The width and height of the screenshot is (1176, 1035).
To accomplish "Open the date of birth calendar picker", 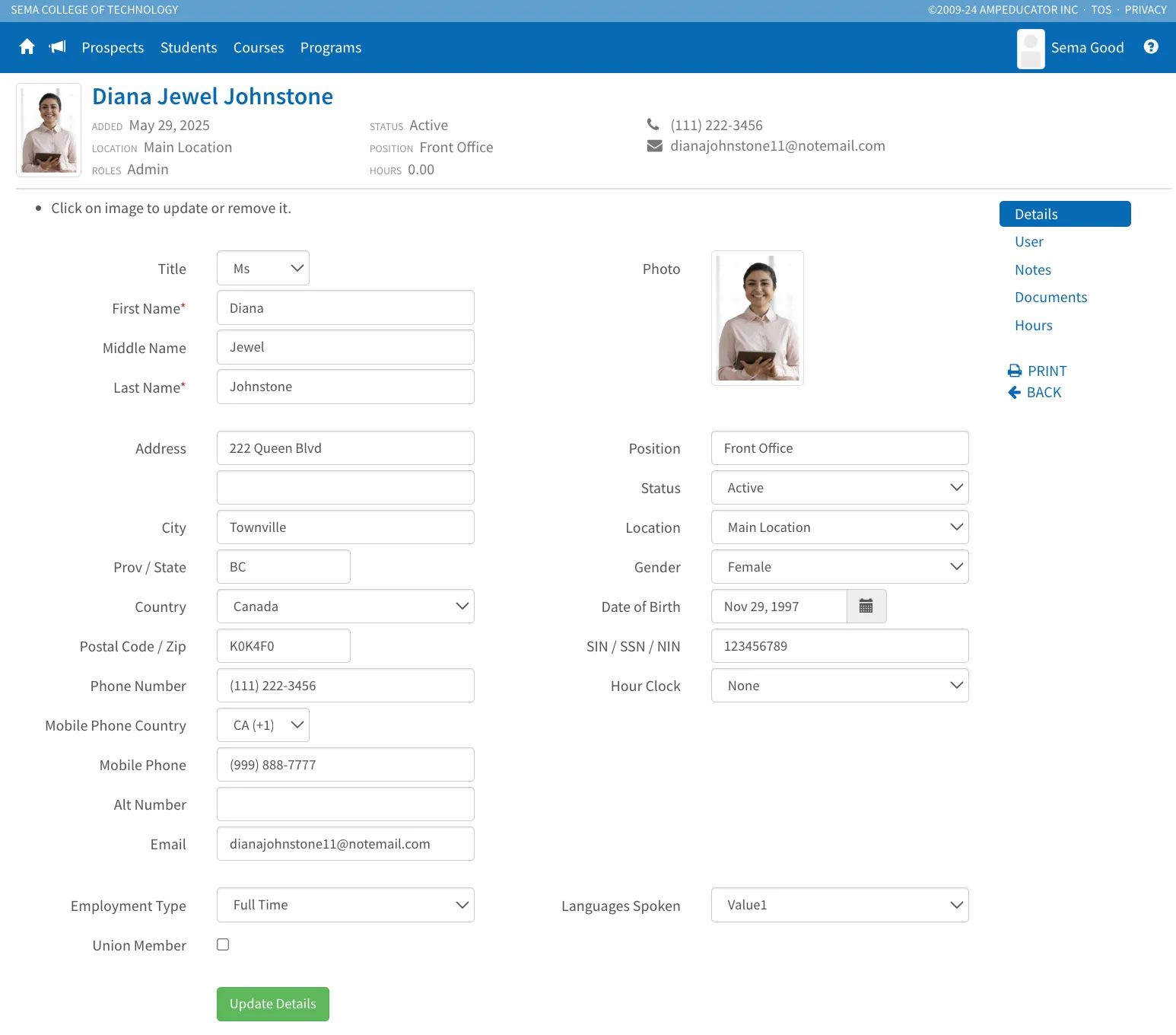I will pos(866,607).
